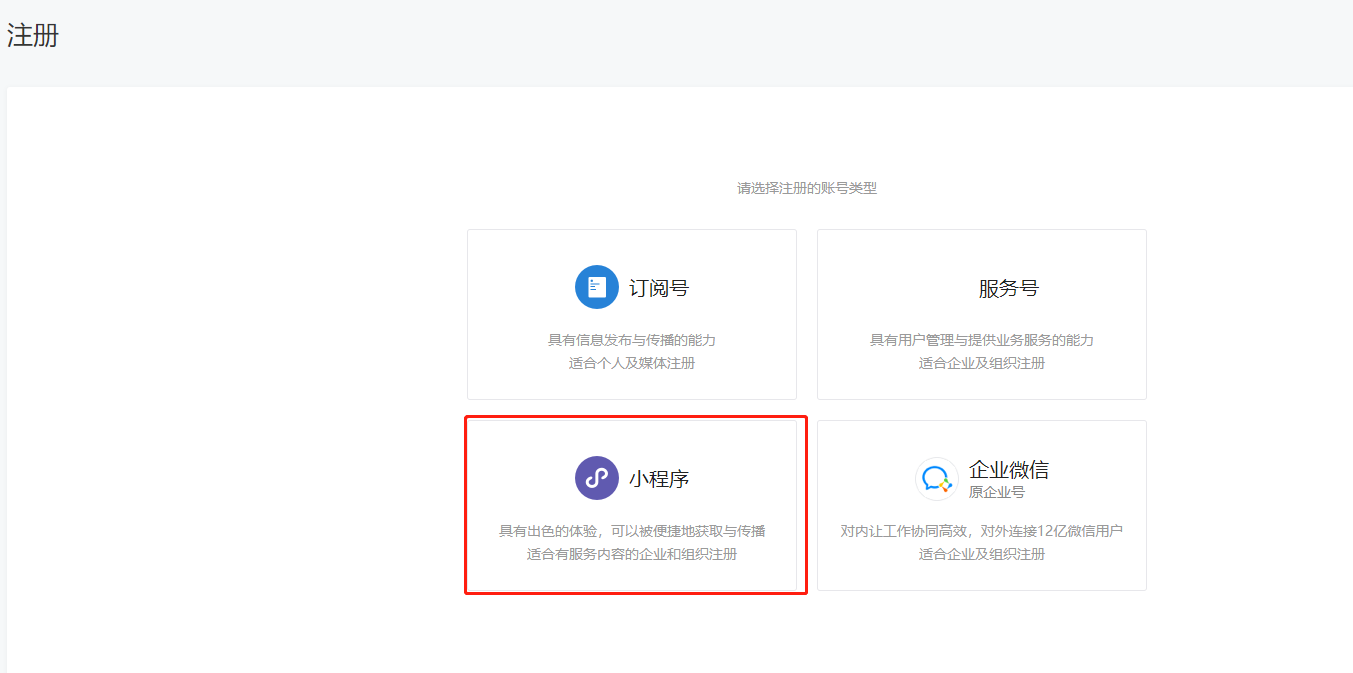
Task: Choose the 小程序 account type title
Action: pyautogui.click(x=659, y=479)
